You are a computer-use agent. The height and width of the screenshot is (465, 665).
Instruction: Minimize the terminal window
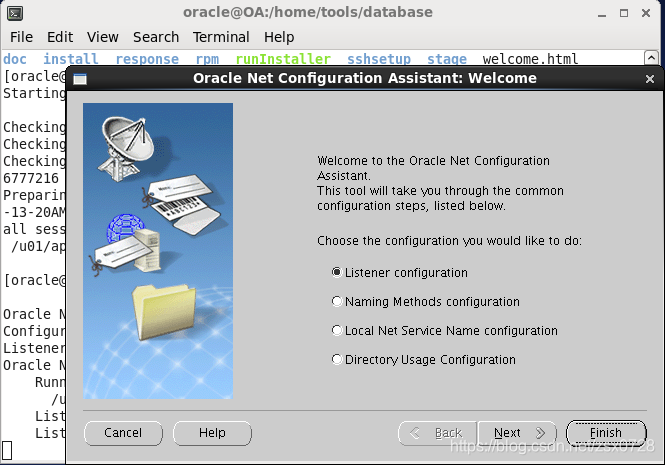pos(602,14)
